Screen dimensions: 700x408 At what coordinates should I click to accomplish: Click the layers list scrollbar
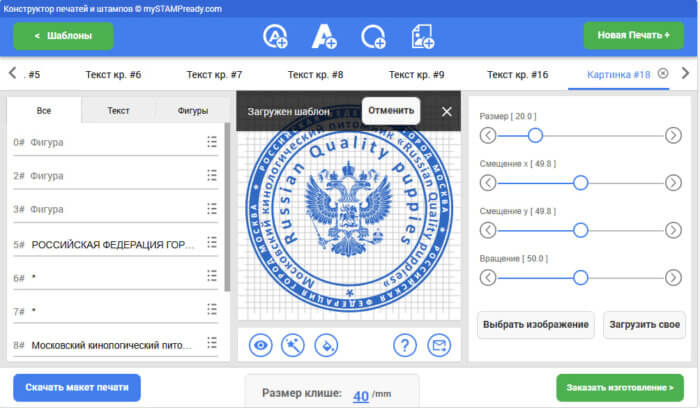tap(227, 208)
